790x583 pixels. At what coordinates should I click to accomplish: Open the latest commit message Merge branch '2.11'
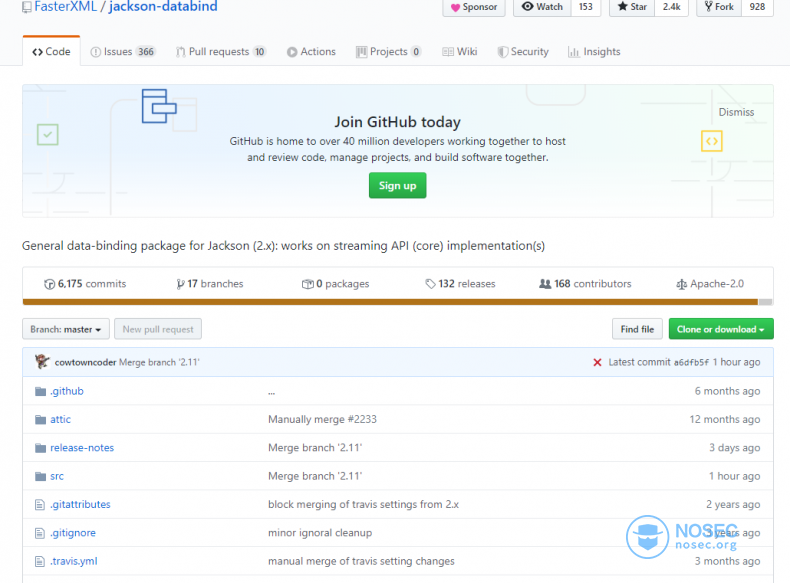(x=159, y=362)
